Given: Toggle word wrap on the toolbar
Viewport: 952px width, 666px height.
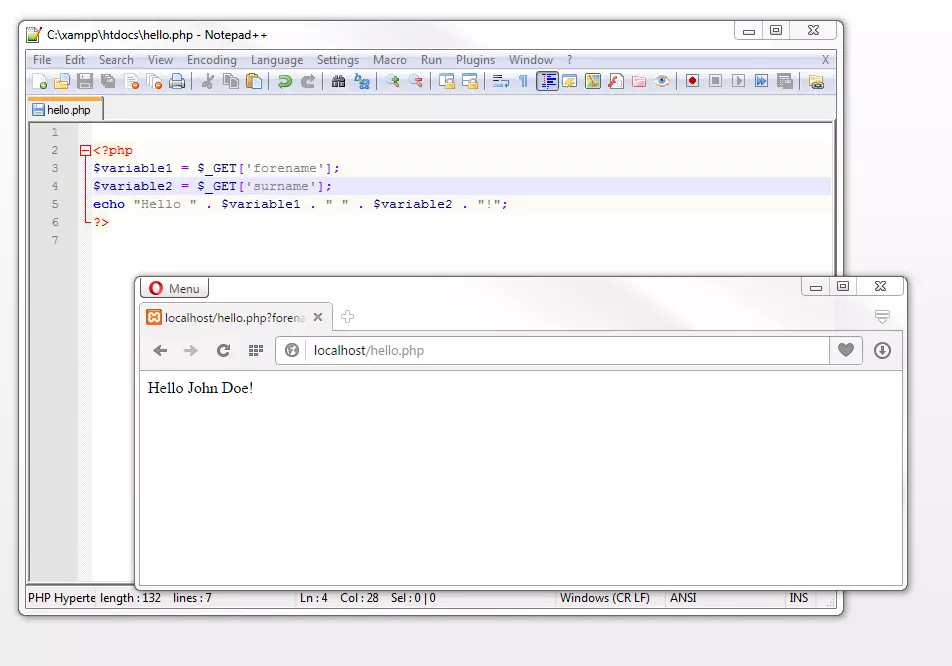Looking at the screenshot, I should pos(501,81).
